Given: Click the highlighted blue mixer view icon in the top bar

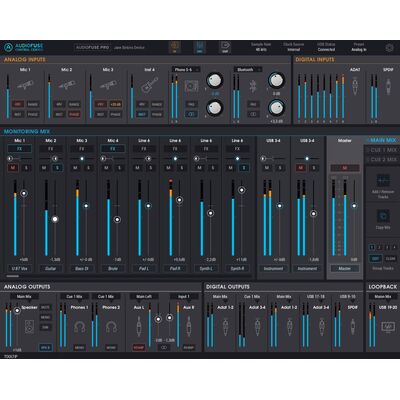Looking at the screenshot, I should tap(200, 47).
